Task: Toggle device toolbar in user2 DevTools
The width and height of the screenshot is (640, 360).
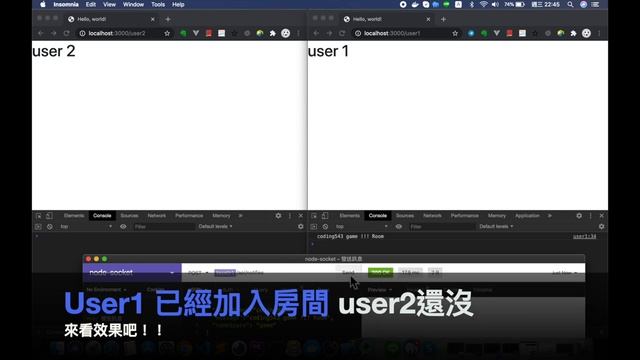Action: 49,216
